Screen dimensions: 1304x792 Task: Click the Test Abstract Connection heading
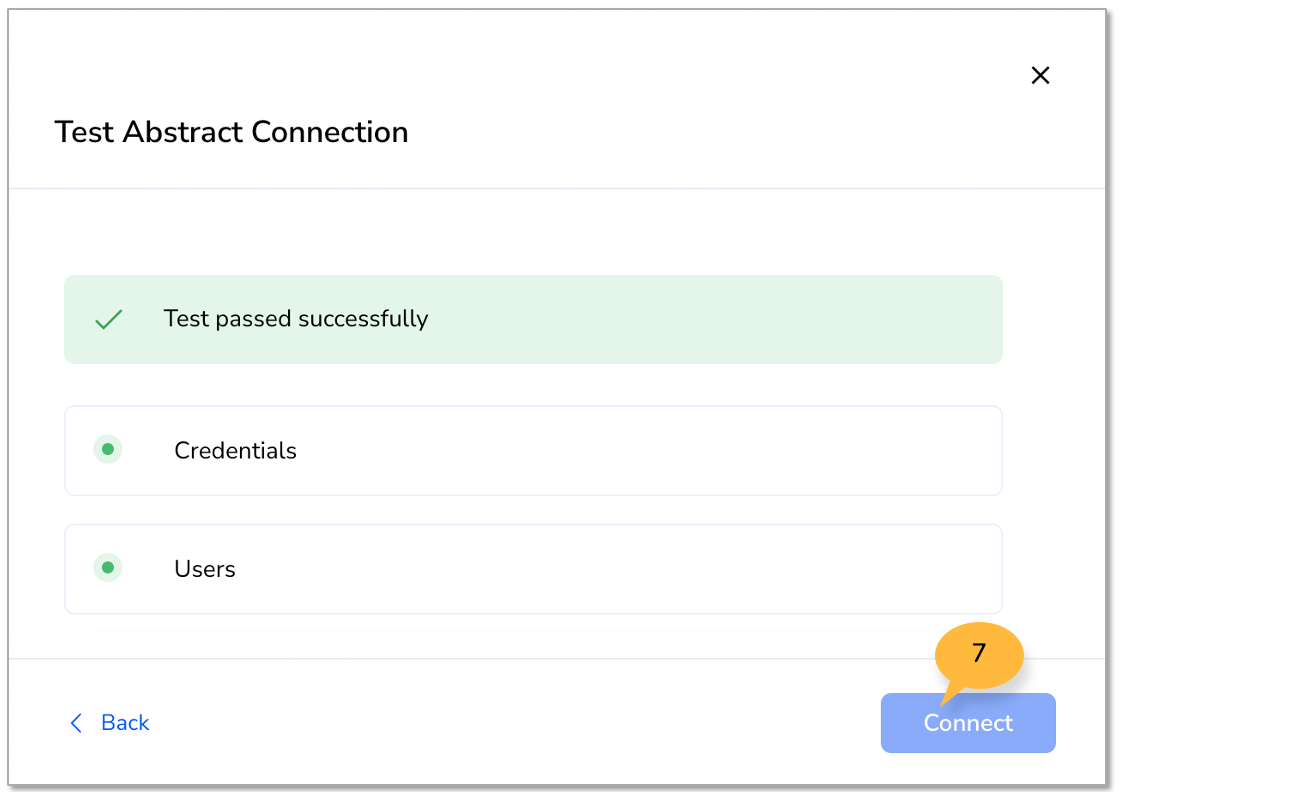[231, 132]
